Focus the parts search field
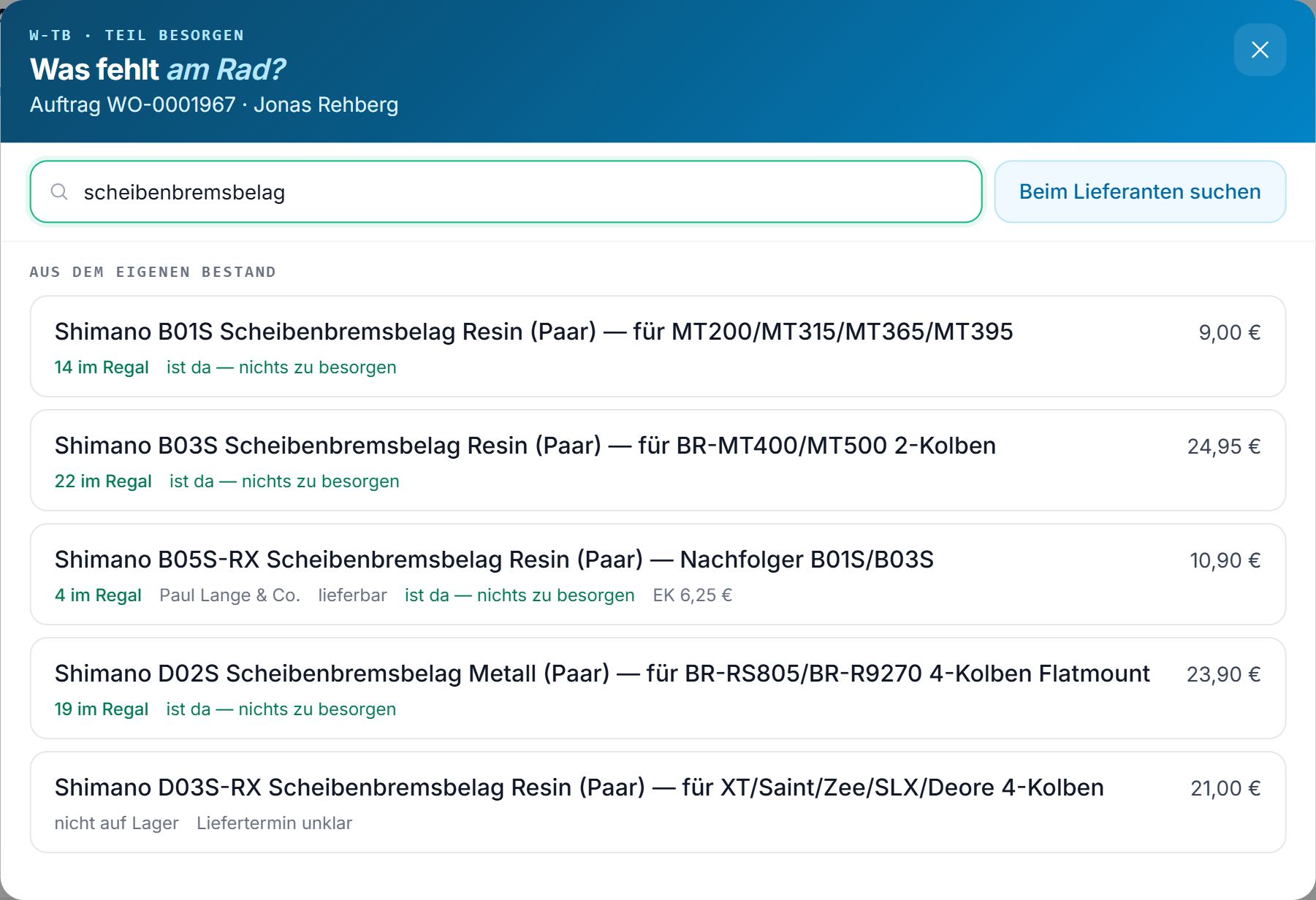This screenshot has height=900, width=1316. pos(506,192)
